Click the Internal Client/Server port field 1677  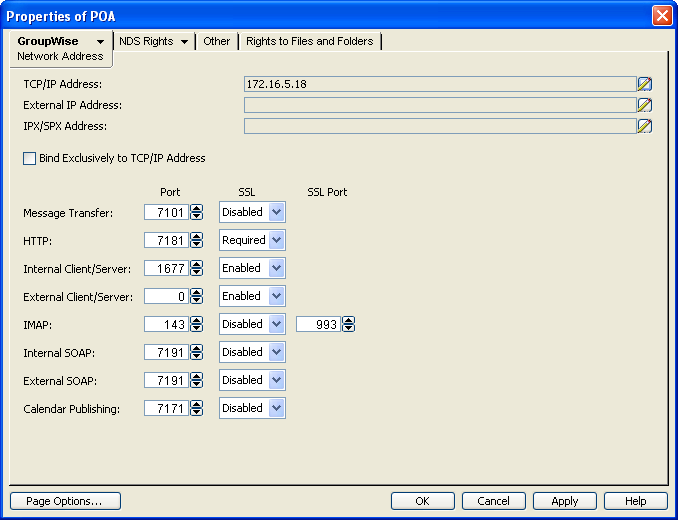coord(166,268)
